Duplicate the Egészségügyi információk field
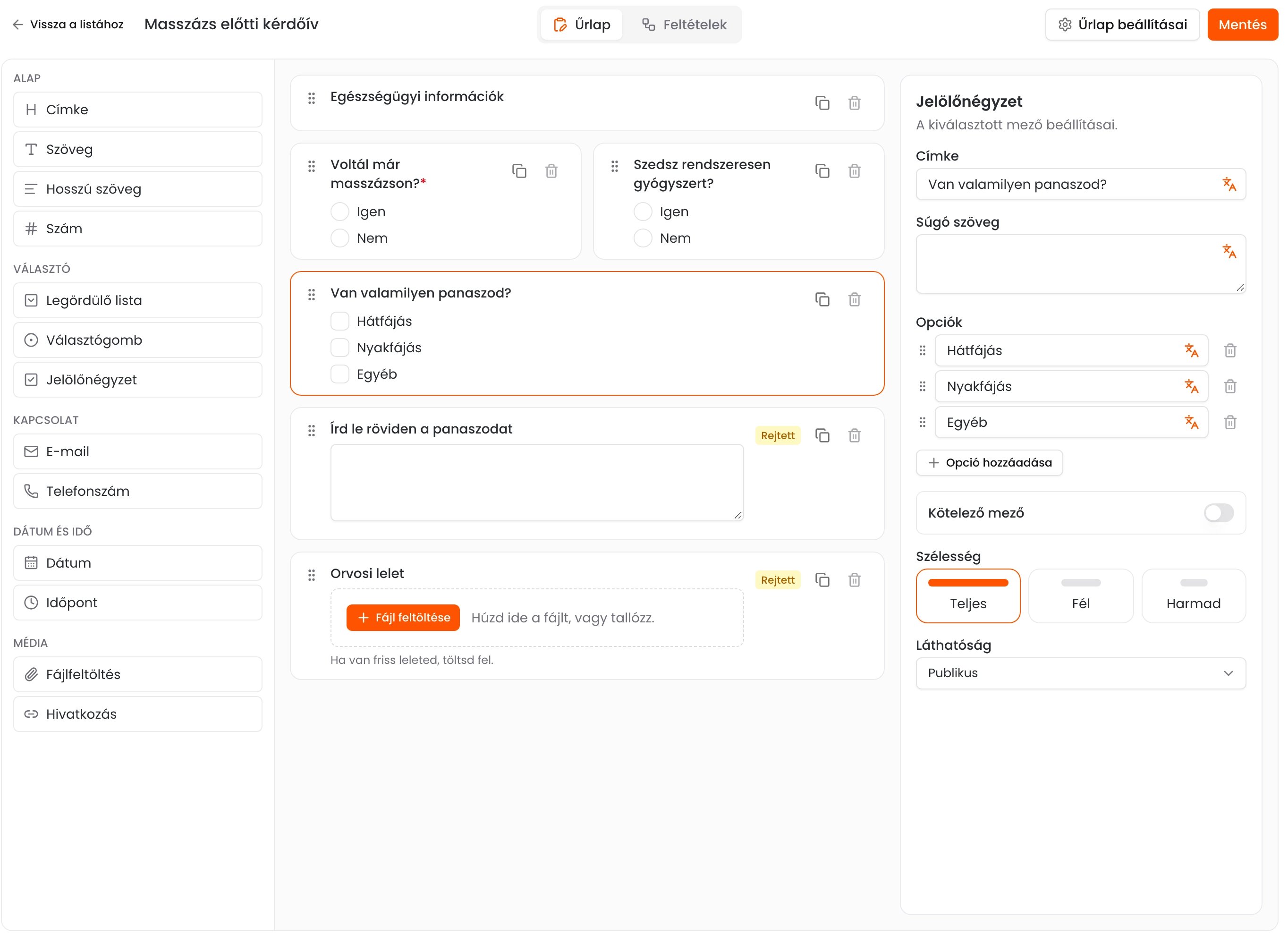Image resolution: width=1288 pixels, height=935 pixels. coord(822,103)
